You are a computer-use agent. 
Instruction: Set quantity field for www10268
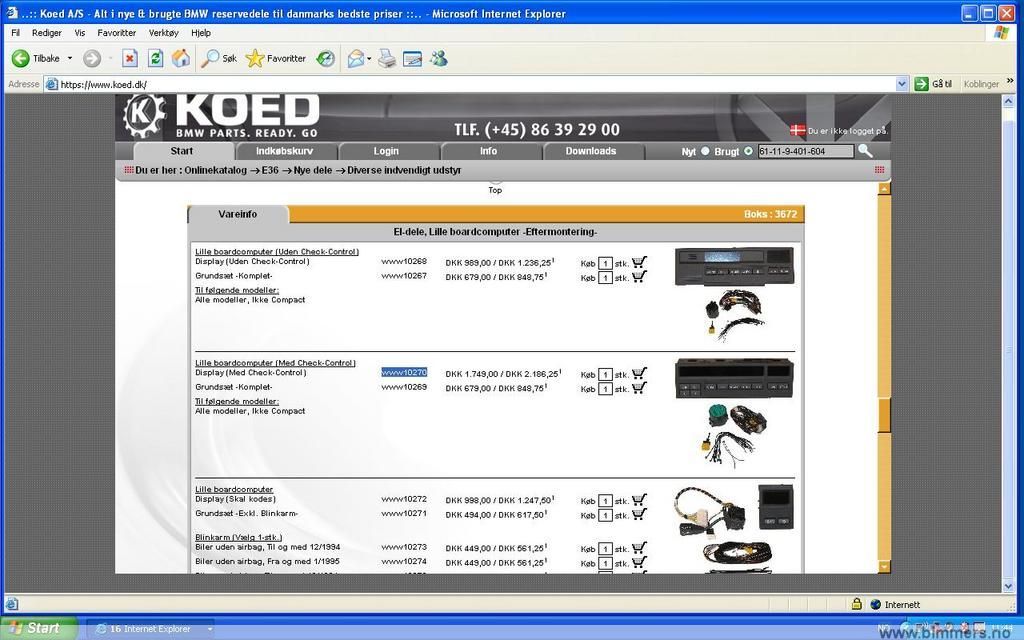[605, 263]
